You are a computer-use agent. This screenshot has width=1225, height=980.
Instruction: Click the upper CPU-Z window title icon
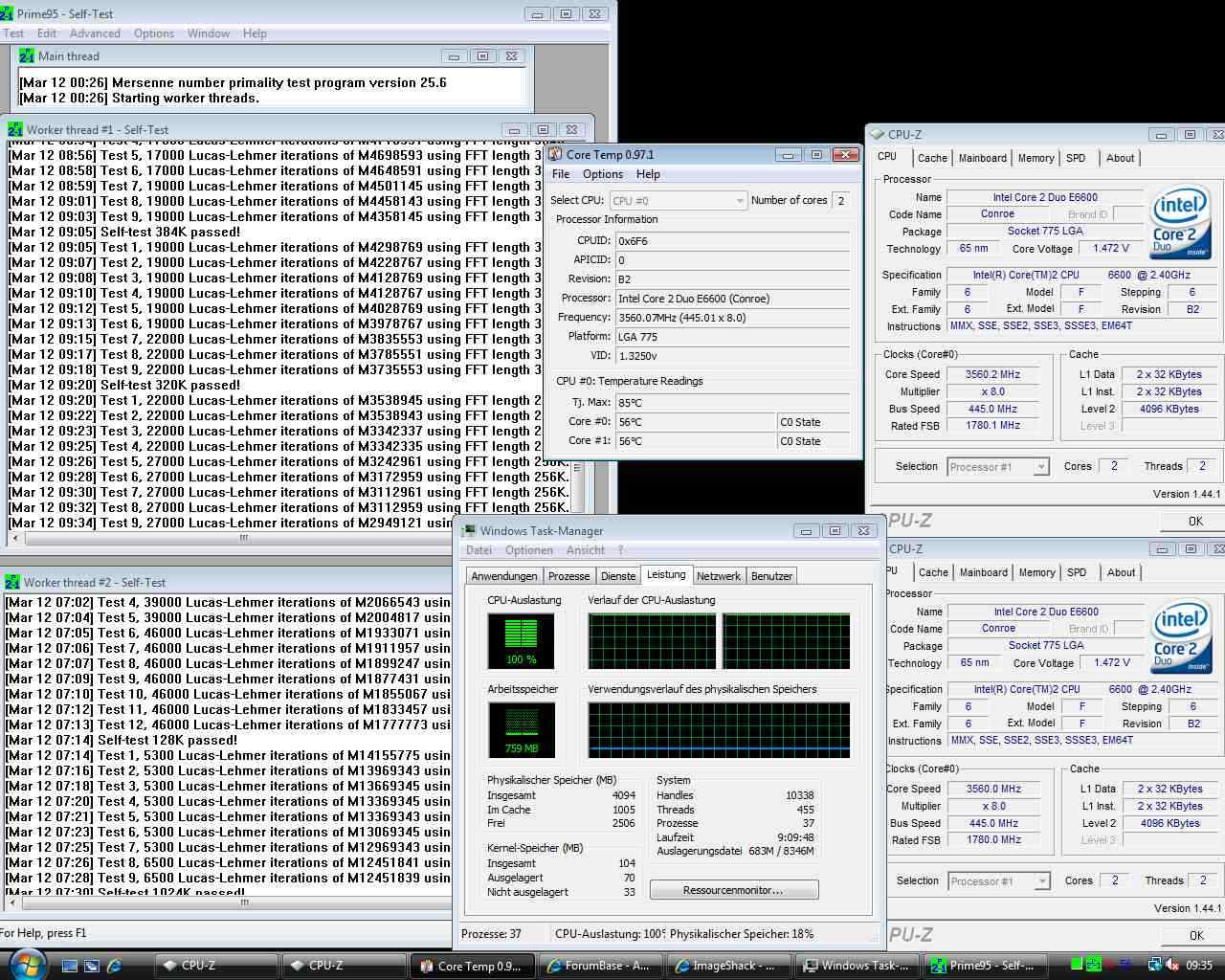(x=877, y=135)
